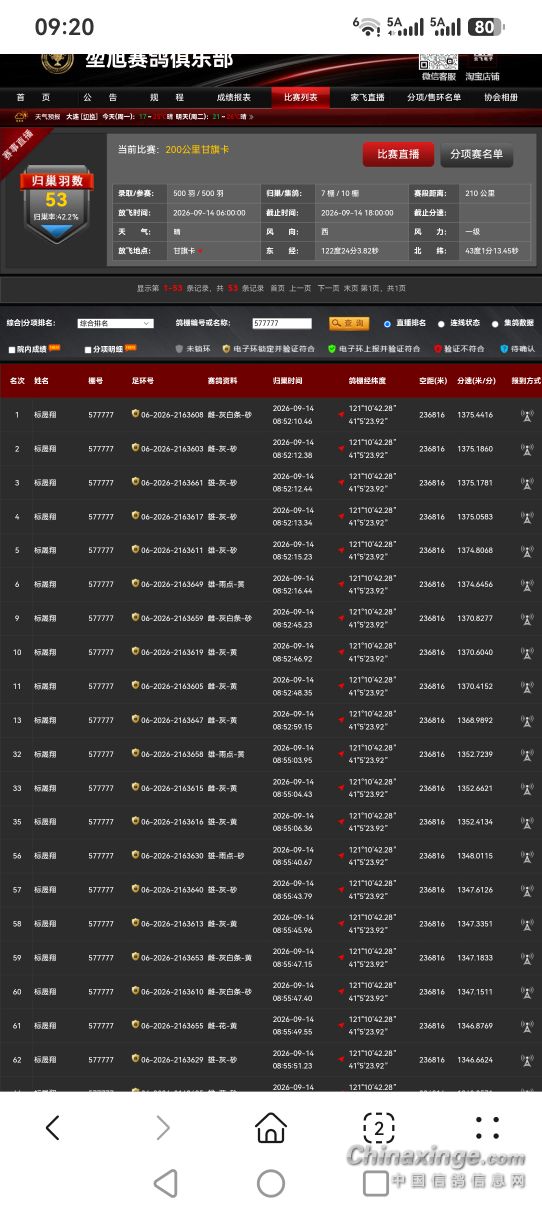This screenshot has width=542, height=1206.
Task: Open the browser tabs counter icon
Action: click(378, 1128)
